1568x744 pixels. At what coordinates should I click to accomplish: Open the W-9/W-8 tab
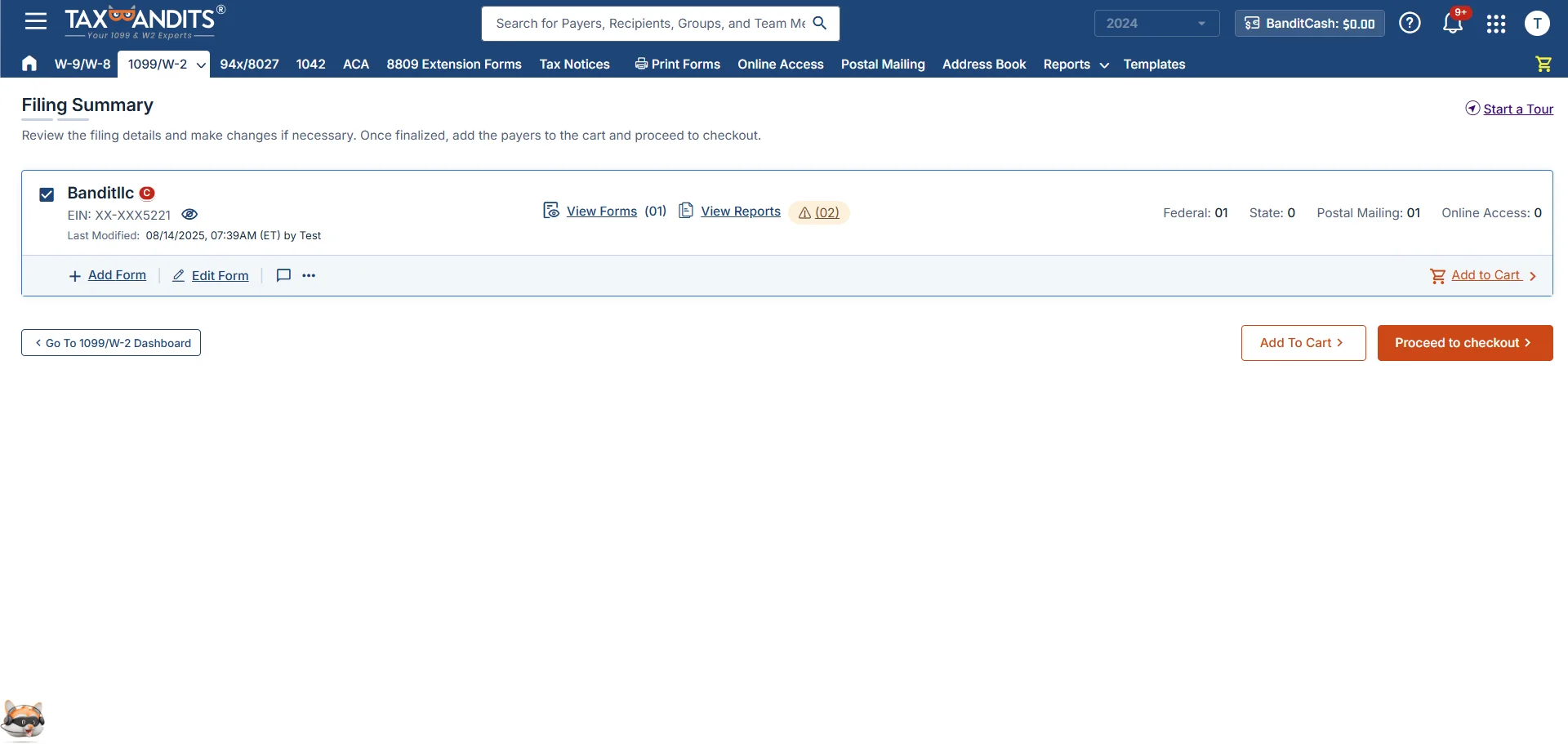tap(82, 64)
